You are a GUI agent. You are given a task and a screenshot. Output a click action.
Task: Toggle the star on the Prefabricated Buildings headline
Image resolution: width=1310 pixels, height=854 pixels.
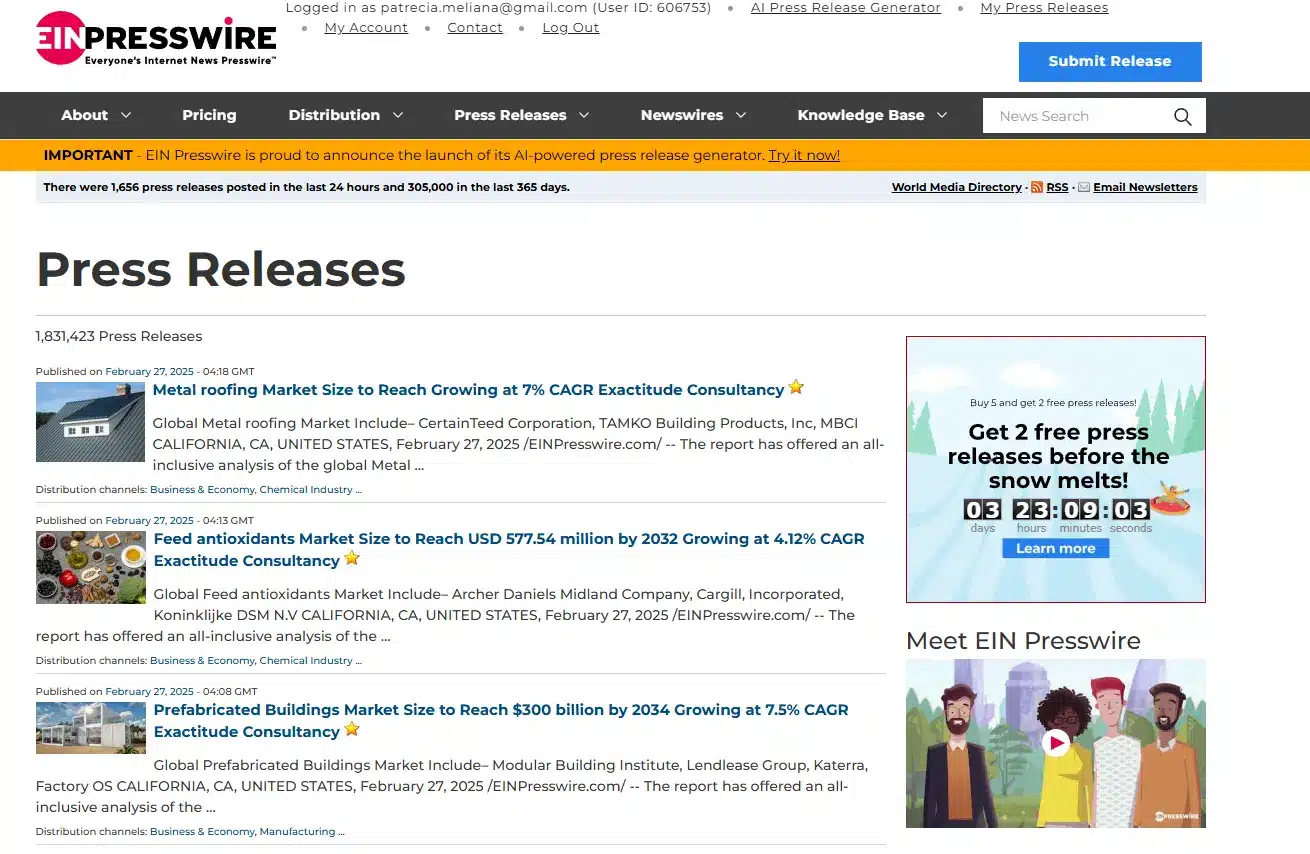coord(351,729)
